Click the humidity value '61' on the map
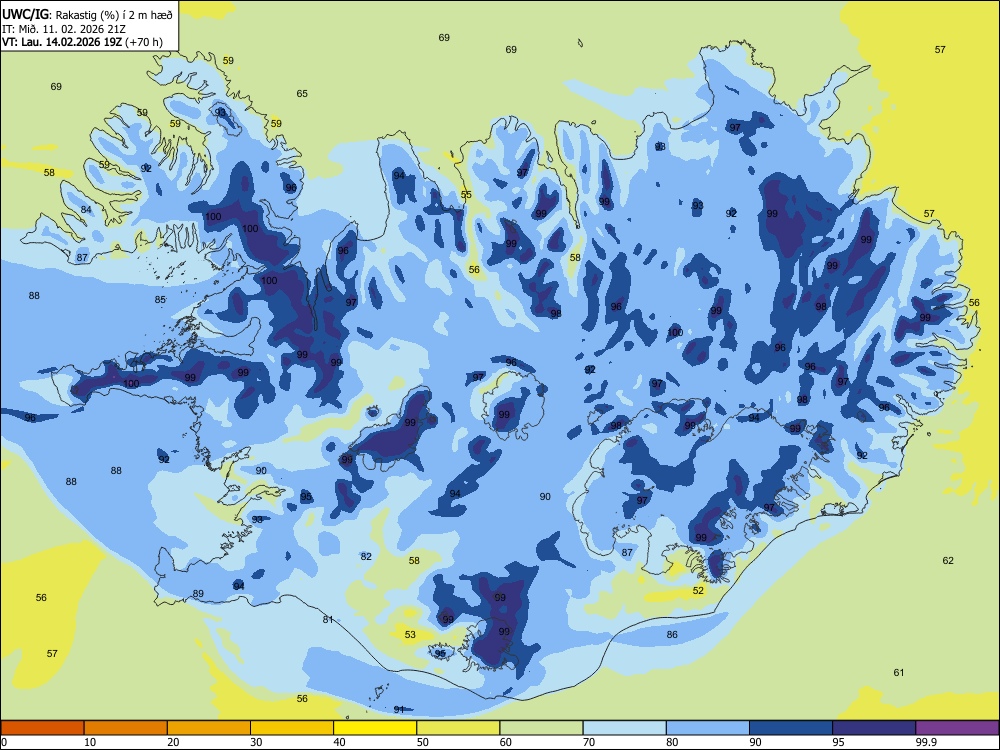The image size is (1000, 750). coord(899,672)
